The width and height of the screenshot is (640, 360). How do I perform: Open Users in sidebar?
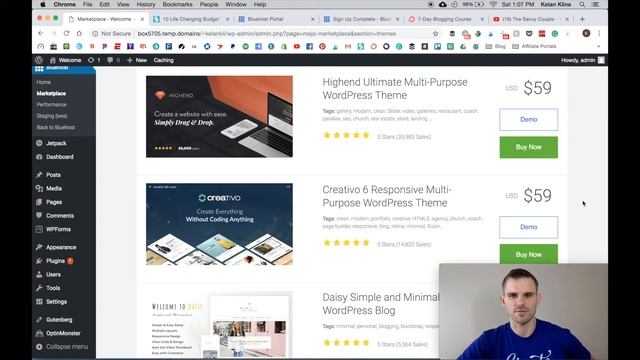pyautogui.click(x=53, y=274)
